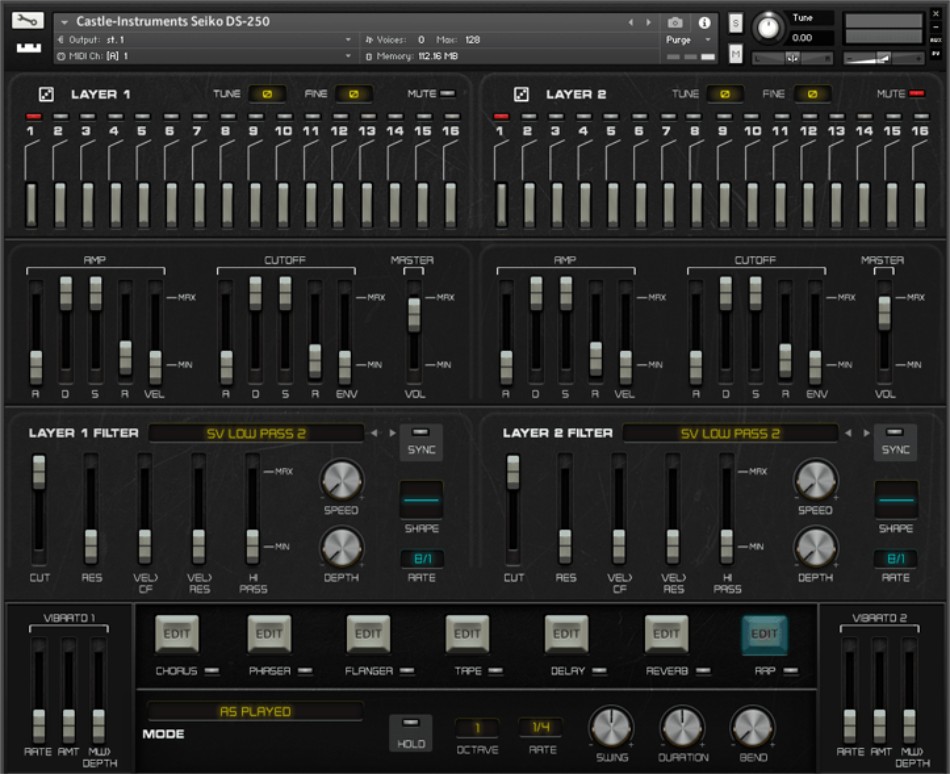Image resolution: width=950 pixels, height=774 pixels.
Task: Click Edit button above Chorus
Action: pos(176,633)
